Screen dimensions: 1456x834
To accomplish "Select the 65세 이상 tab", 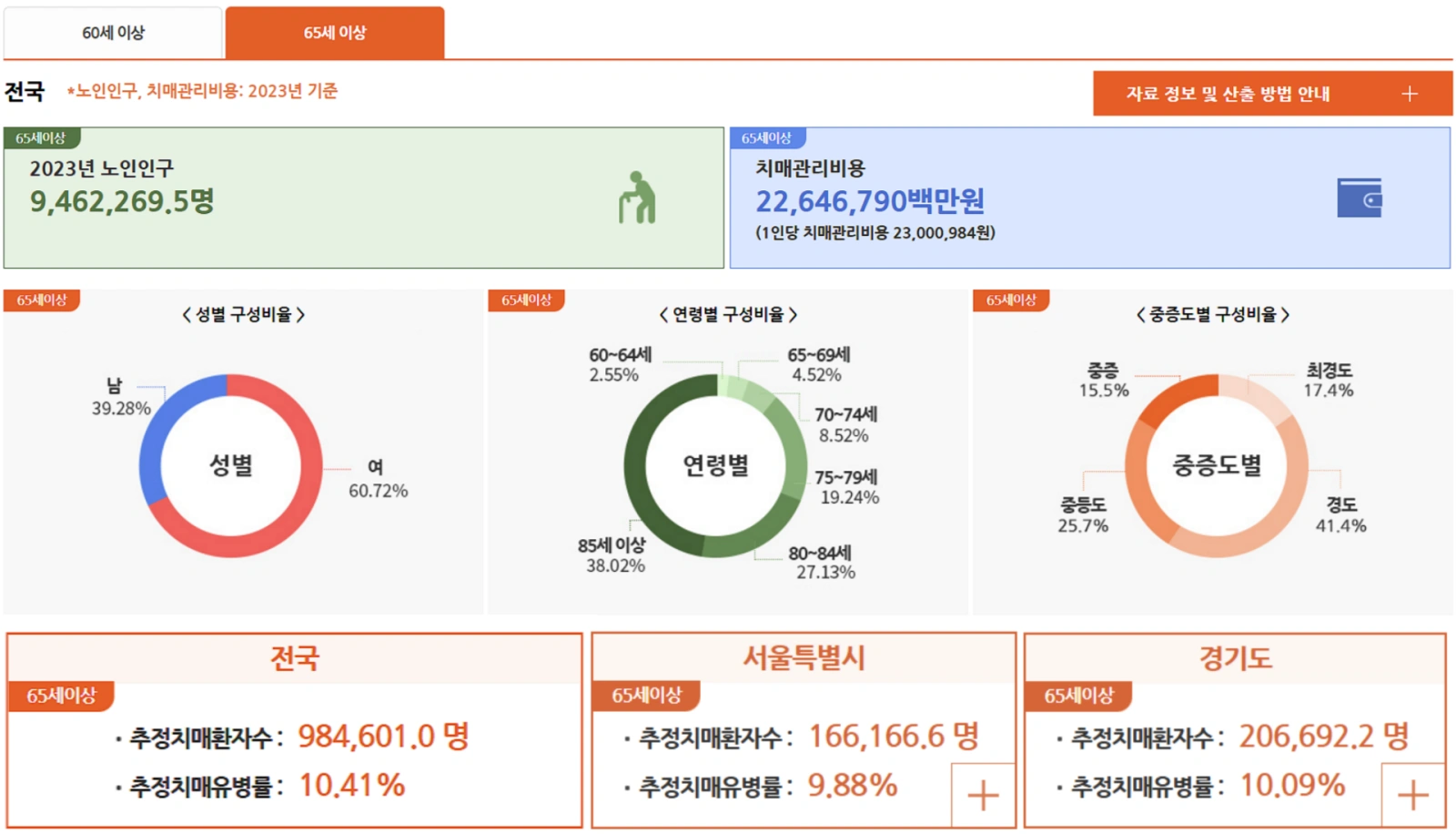I will (x=336, y=33).
